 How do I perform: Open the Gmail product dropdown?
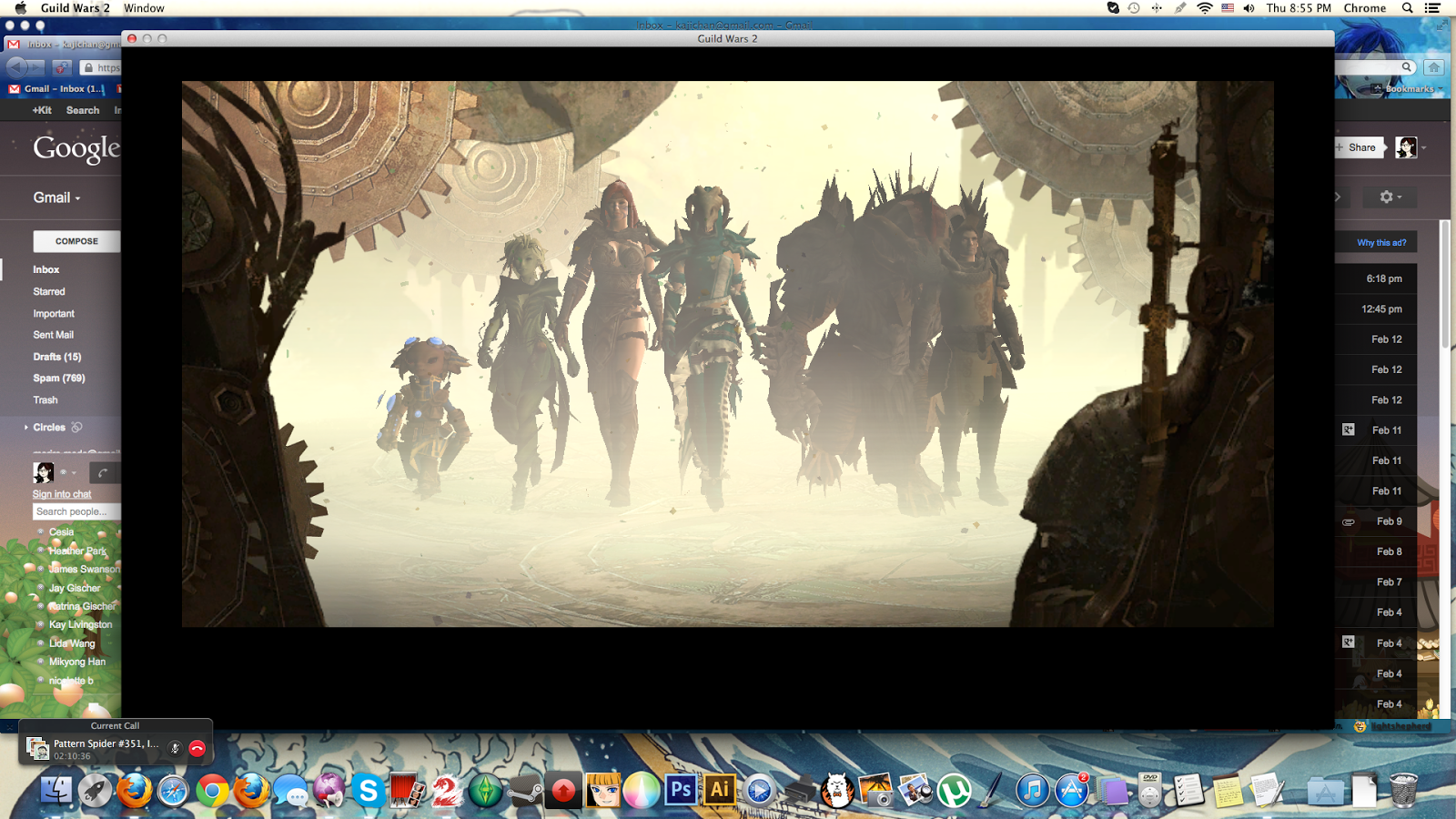pyautogui.click(x=56, y=197)
